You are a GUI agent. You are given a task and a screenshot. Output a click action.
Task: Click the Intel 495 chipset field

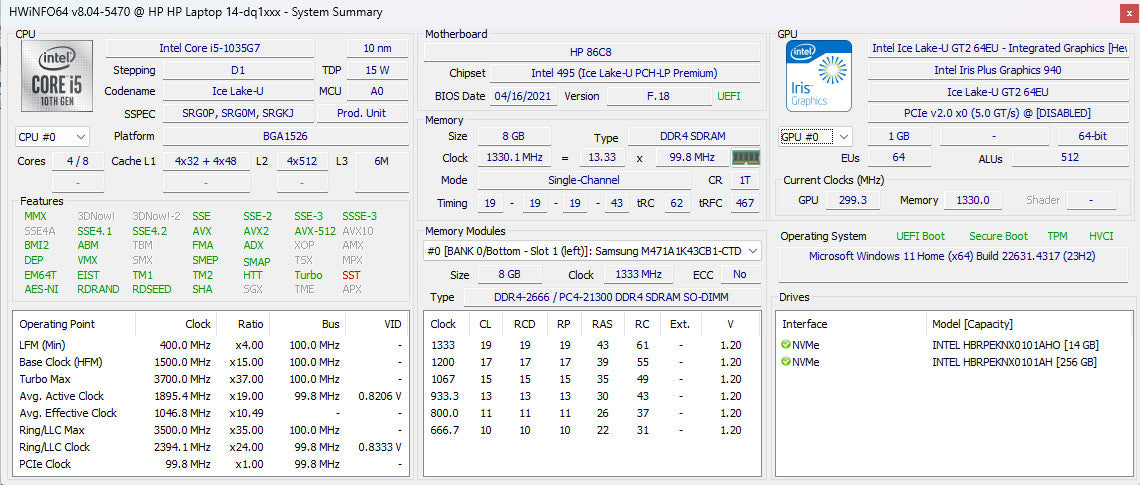click(x=624, y=73)
